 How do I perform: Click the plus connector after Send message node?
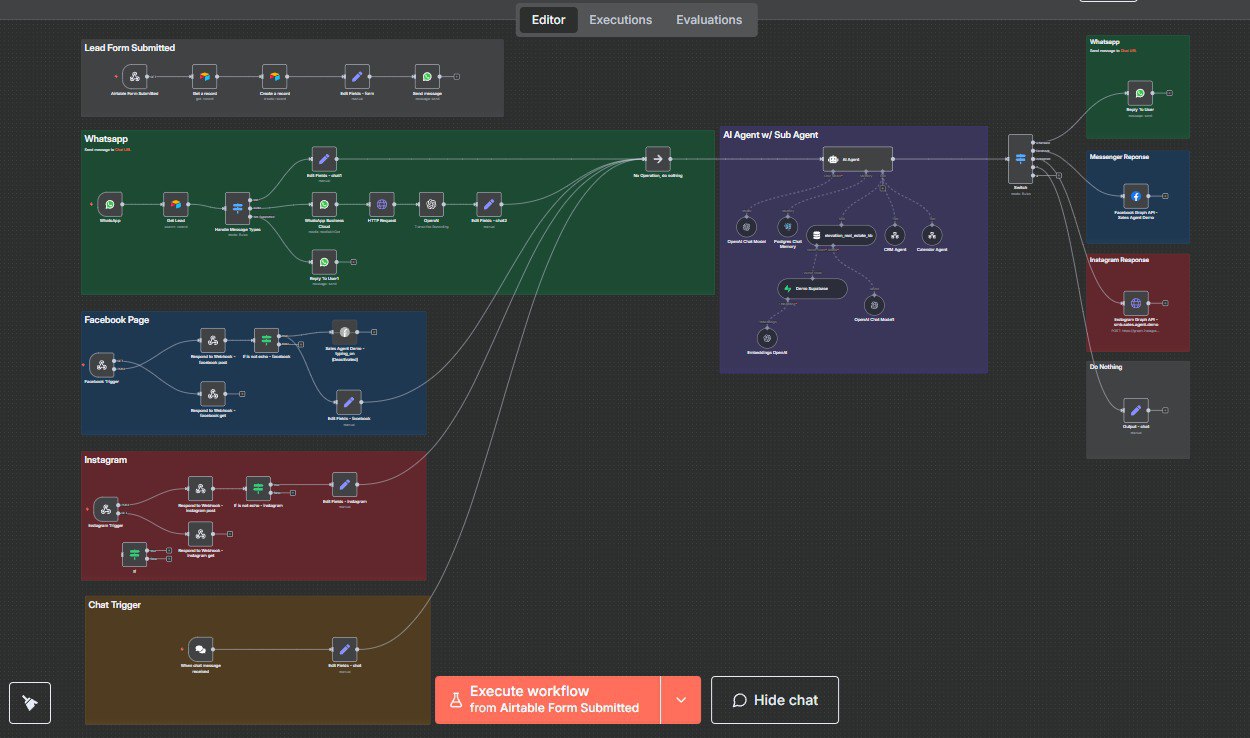click(x=457, y=77)
